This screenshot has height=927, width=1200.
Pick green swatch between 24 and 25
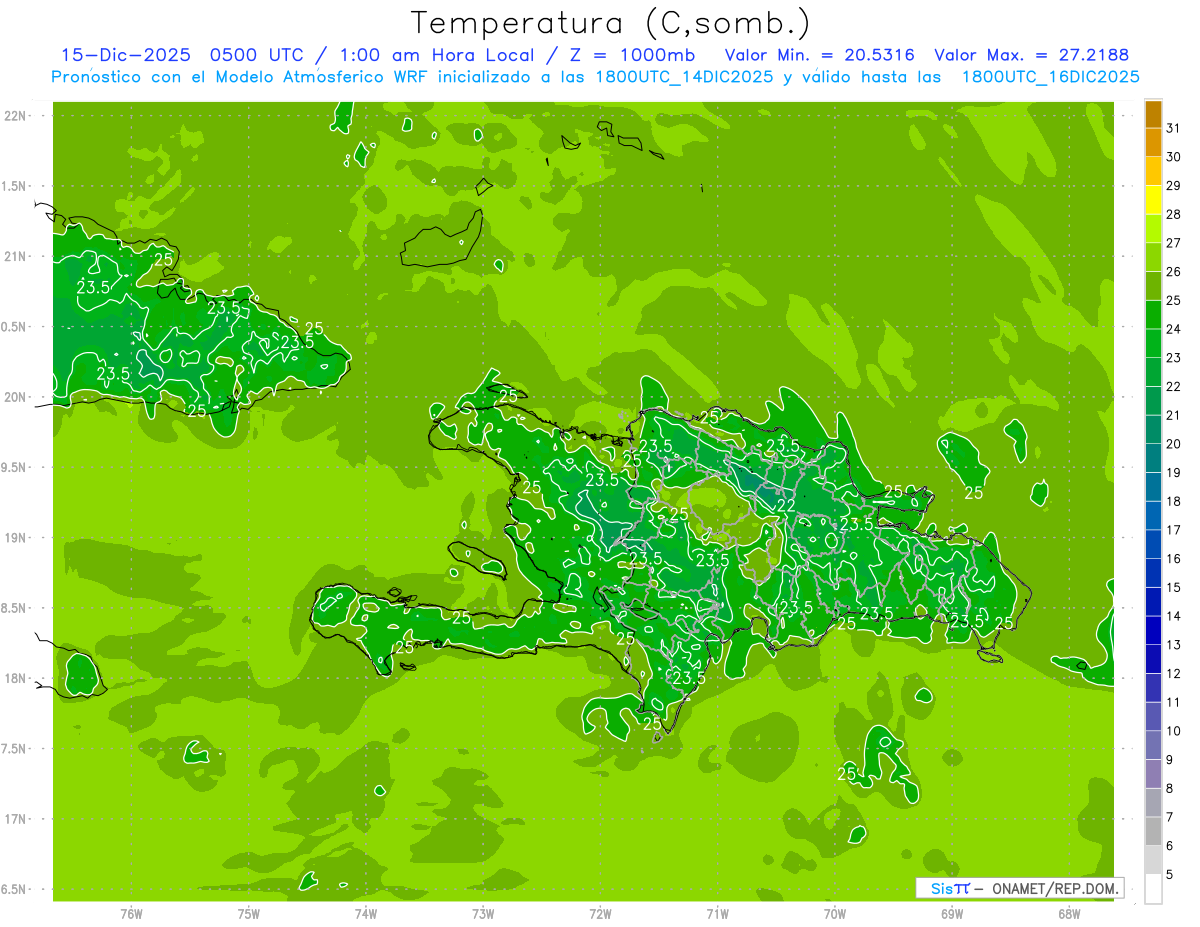(x=1153, y=315)
